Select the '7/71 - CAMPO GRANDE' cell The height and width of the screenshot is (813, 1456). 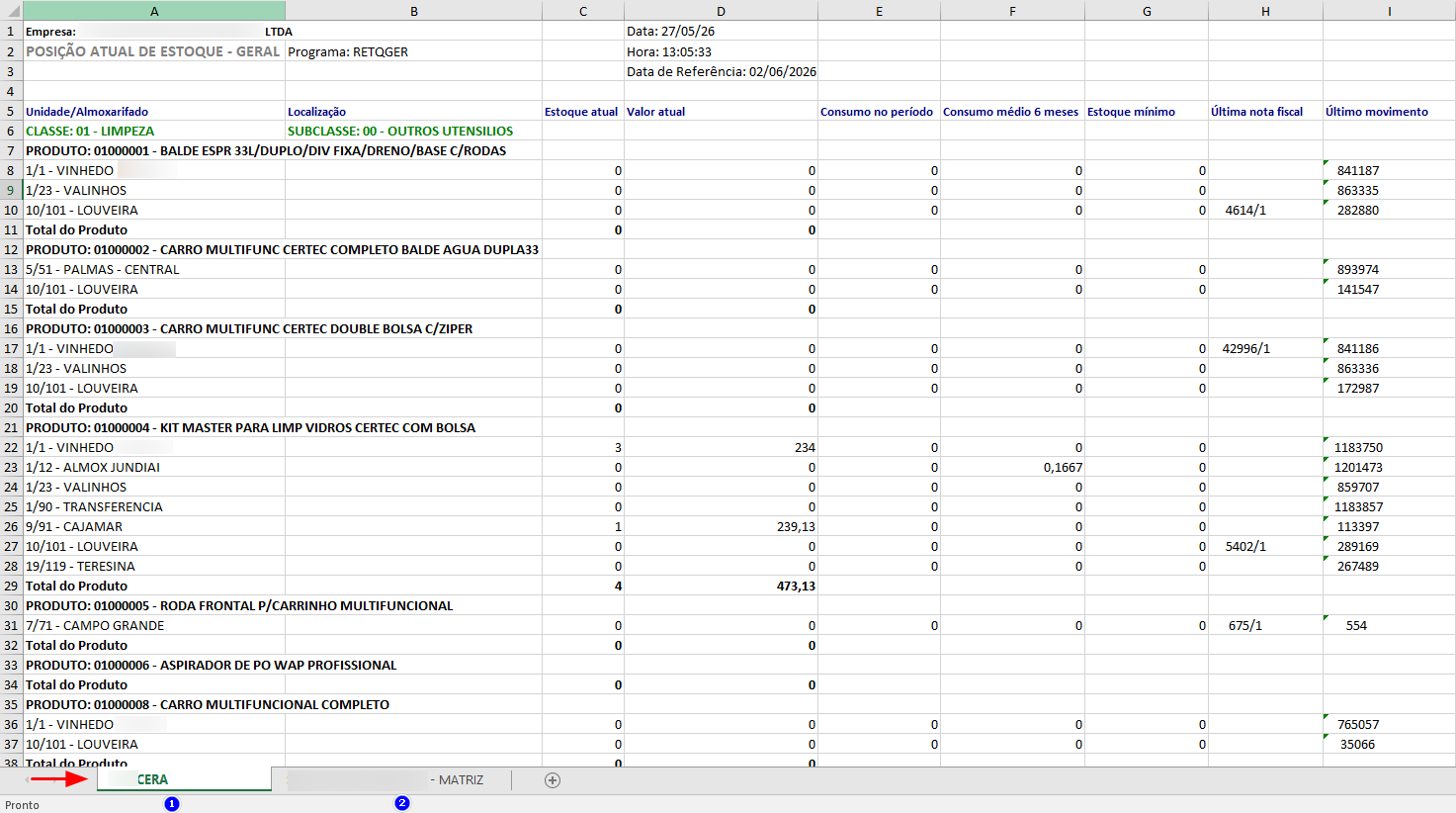coord(154,625)
